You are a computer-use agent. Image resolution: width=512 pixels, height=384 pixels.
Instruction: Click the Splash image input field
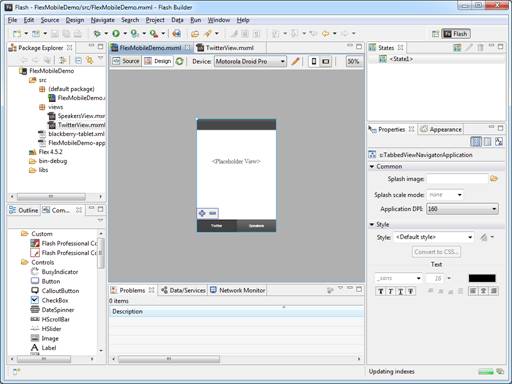457,179
